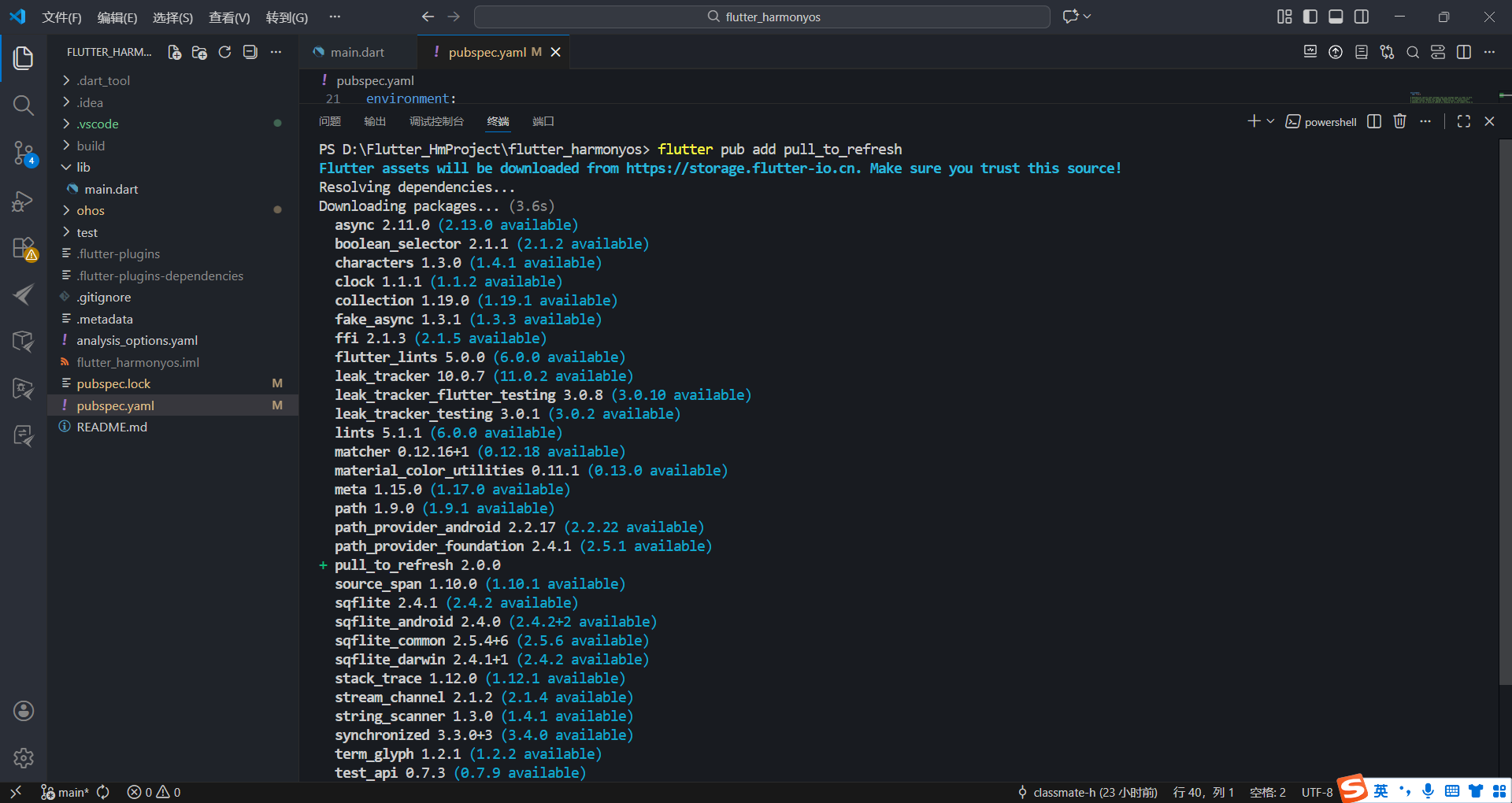Viewport: 1512px width, 803px height.
Task: Open the Search view in activity bar
Action: tap(24, 105)
